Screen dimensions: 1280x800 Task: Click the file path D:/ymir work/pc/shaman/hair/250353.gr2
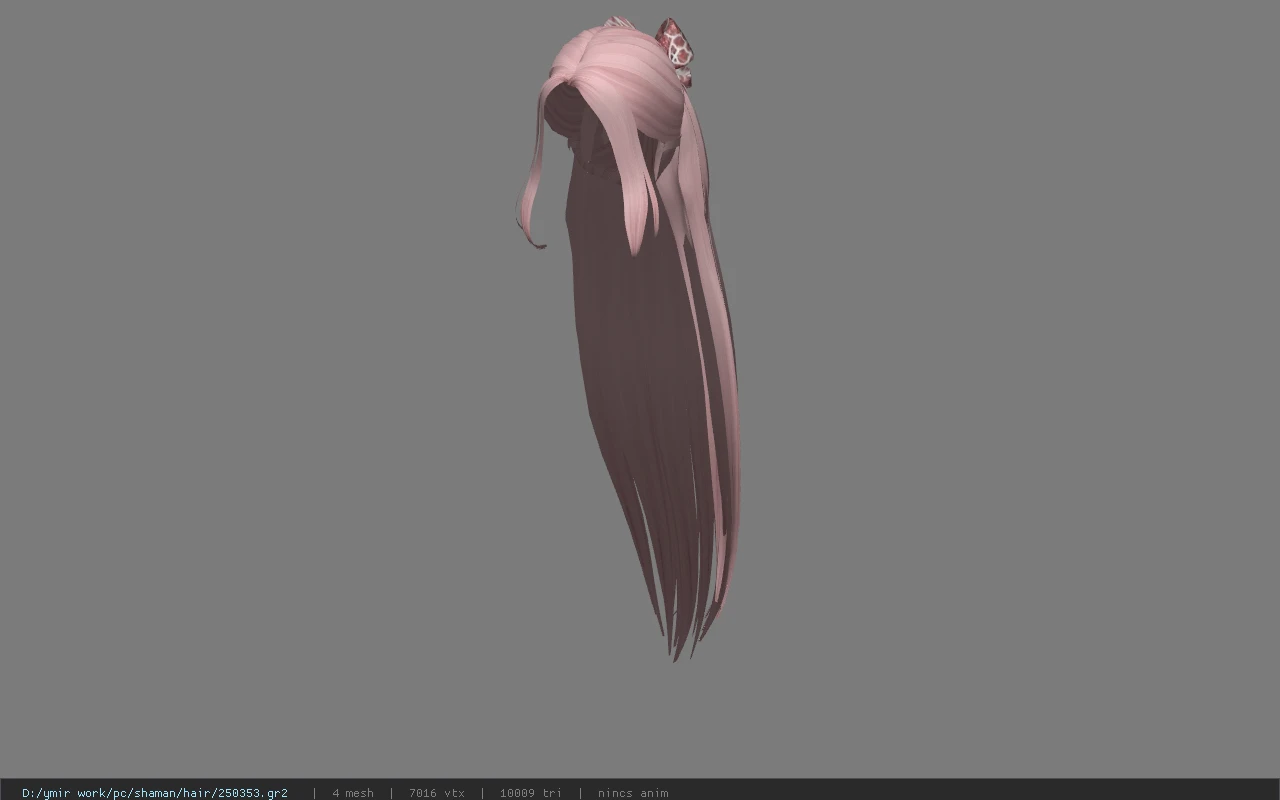tap(155, 793)
